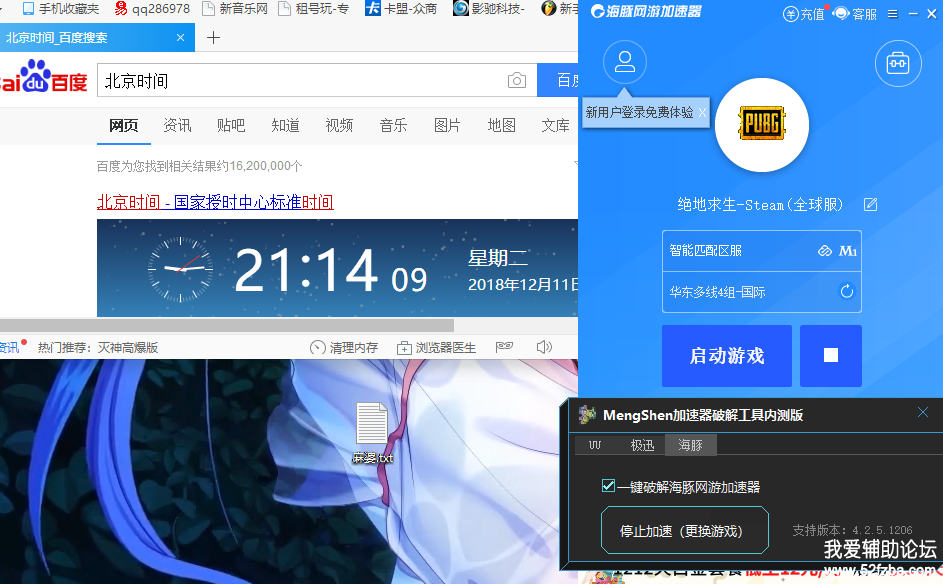943x584 pixels.
Task: Click the 海豚网游加速器 logo
Action: [645, 11]
